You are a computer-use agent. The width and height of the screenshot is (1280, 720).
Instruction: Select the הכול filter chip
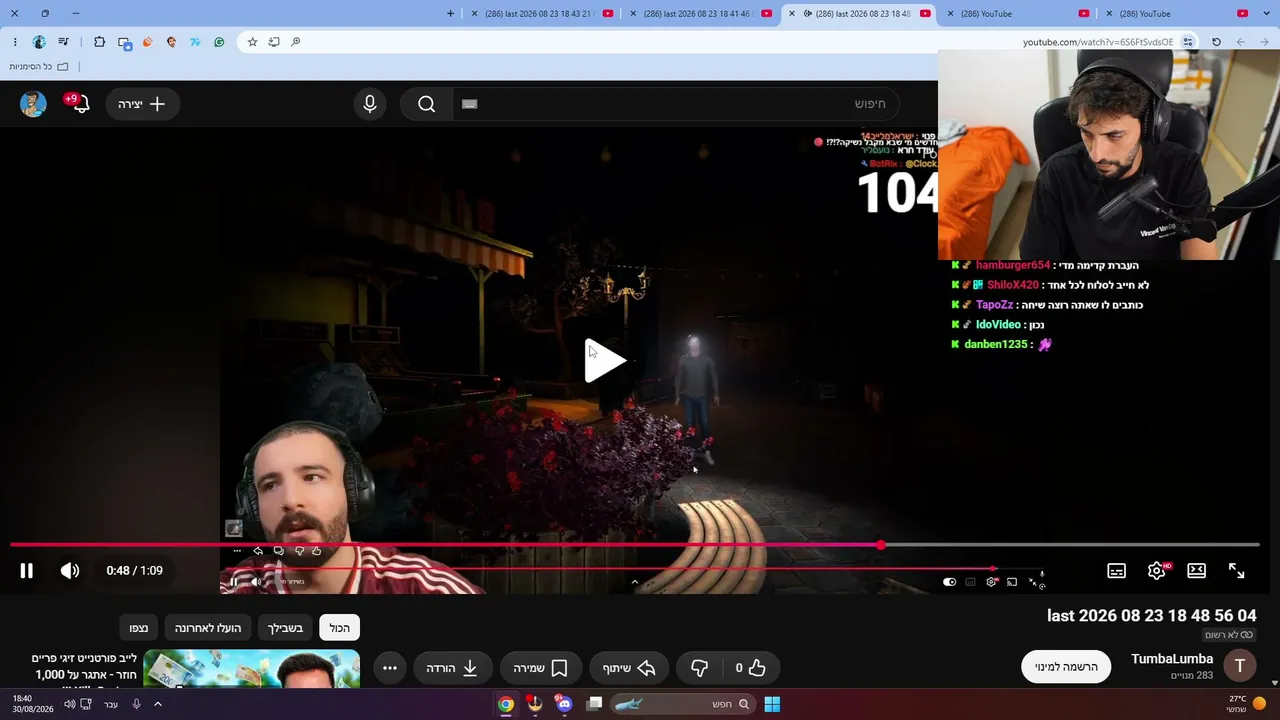340,628
